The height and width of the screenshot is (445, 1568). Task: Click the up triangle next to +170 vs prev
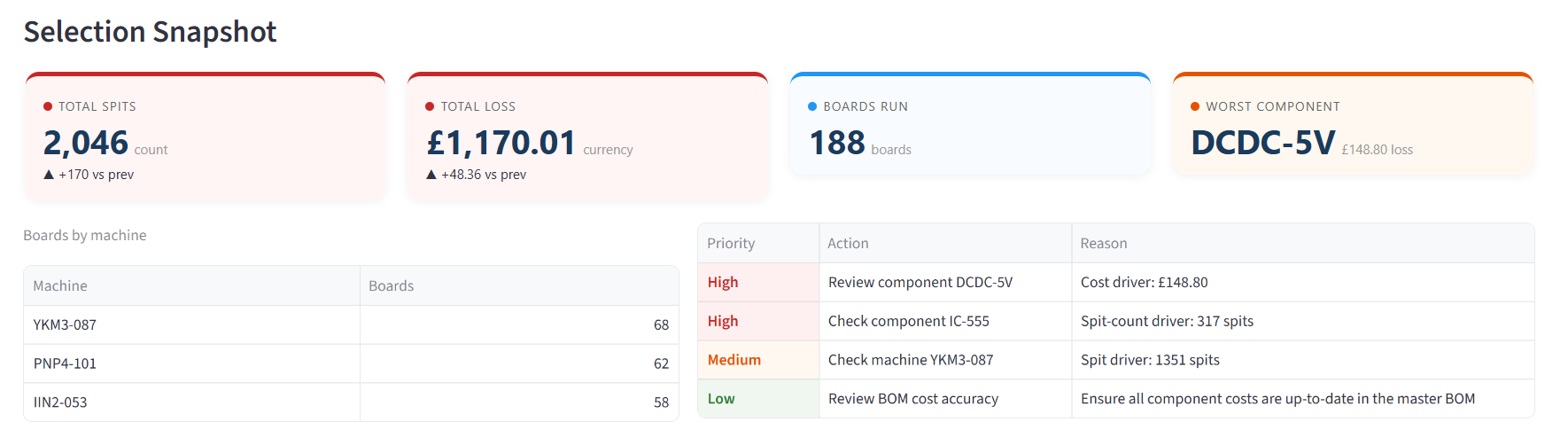[49, 175]
